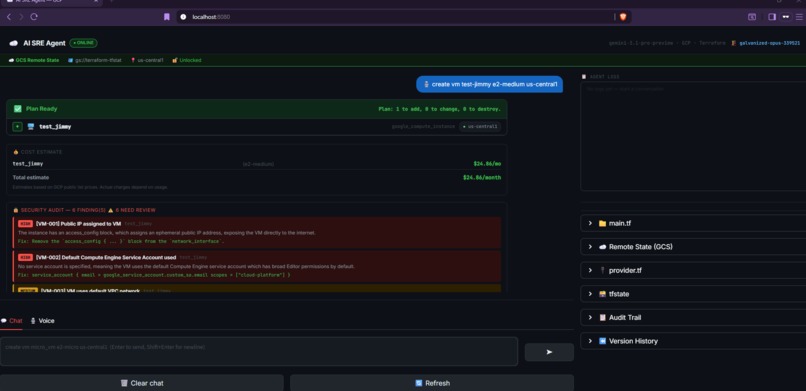The height and width of the screenshot is (391, 806).
Task: Reload the page with the browser reload icon
Action: pyautogui.click(x=34, y=17)
